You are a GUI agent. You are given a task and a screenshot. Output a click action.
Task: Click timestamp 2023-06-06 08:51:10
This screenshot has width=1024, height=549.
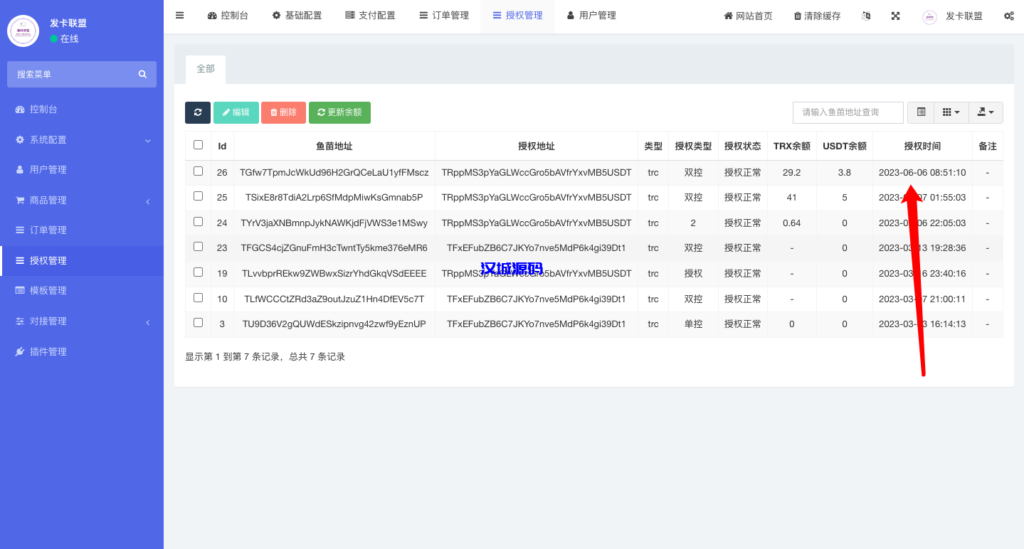click(922, 172)
